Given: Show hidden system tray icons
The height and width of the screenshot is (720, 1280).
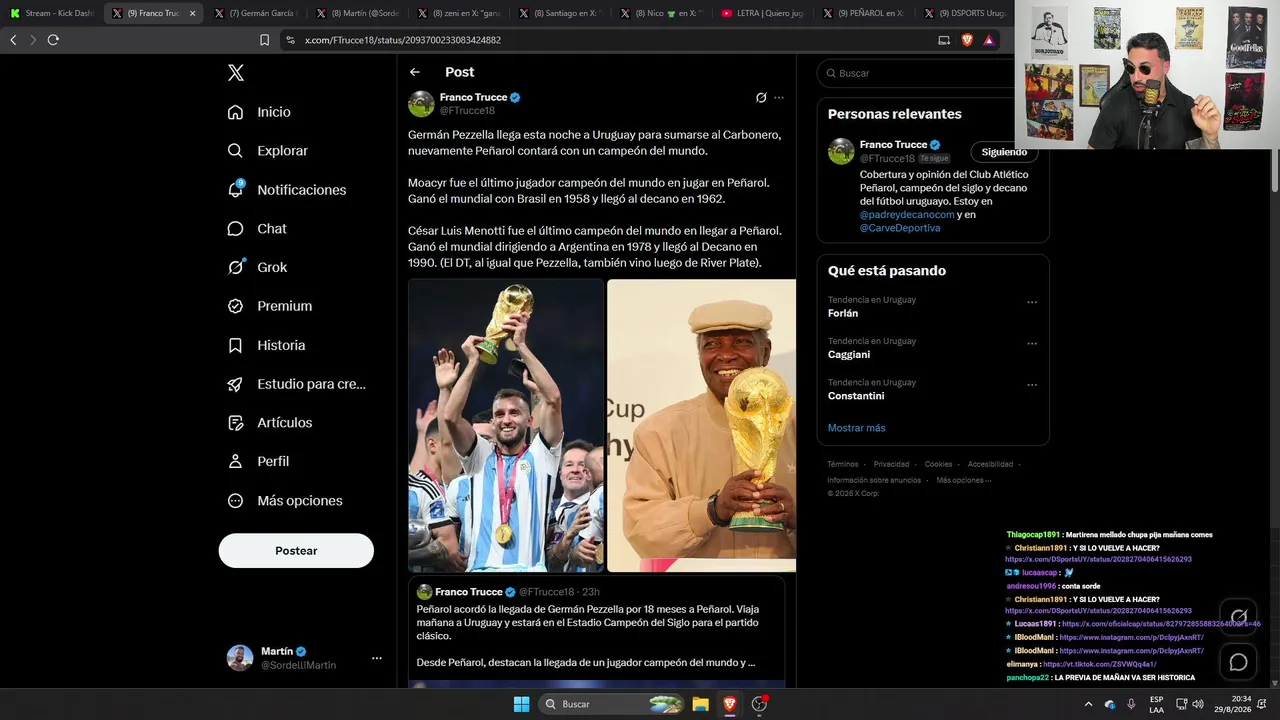Looking at the screenshot, I should tap(1088, 704).
